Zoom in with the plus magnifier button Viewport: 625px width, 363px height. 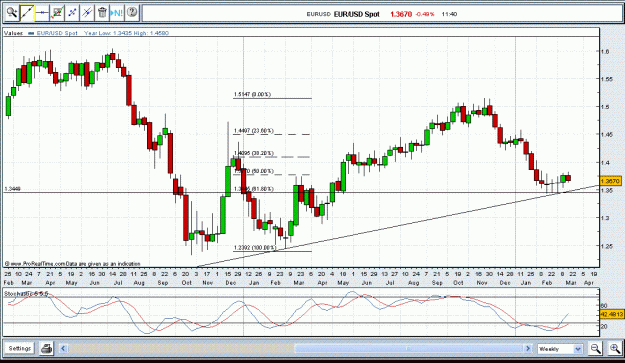(x=615, y=349)
